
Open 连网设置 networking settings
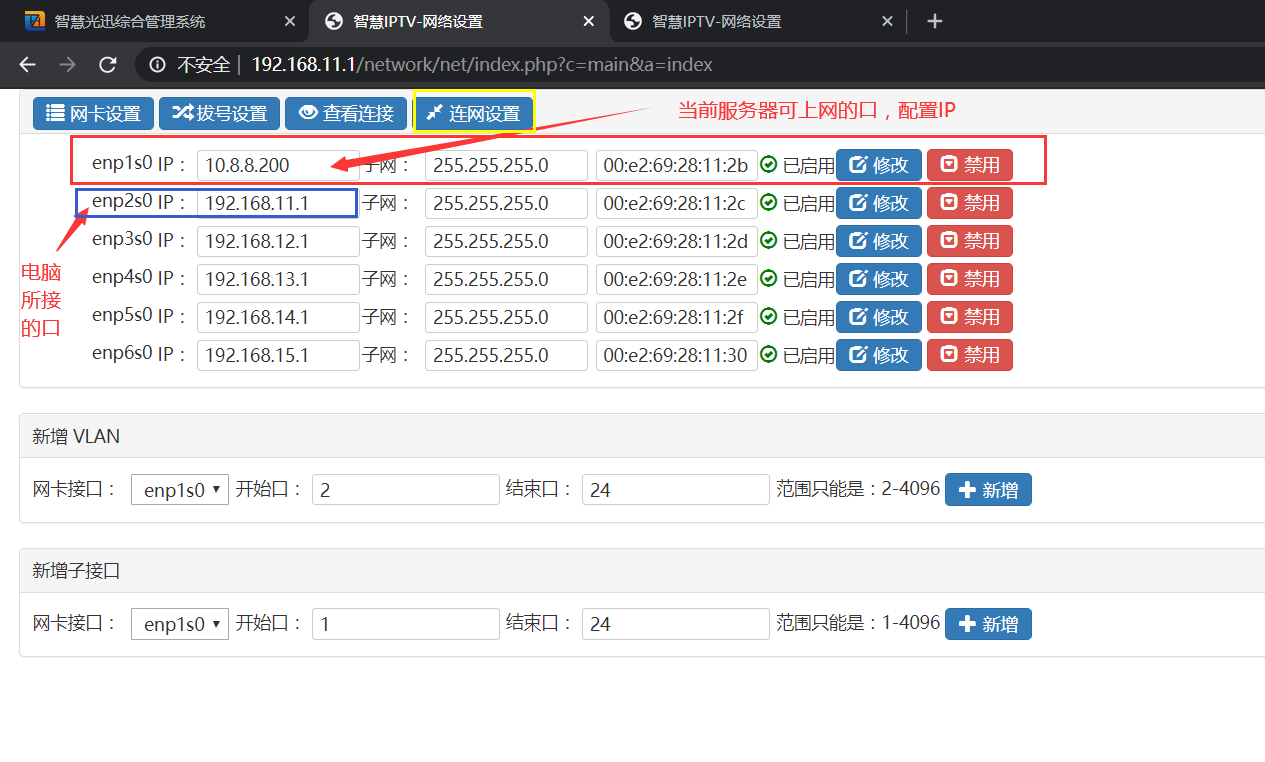474,113
